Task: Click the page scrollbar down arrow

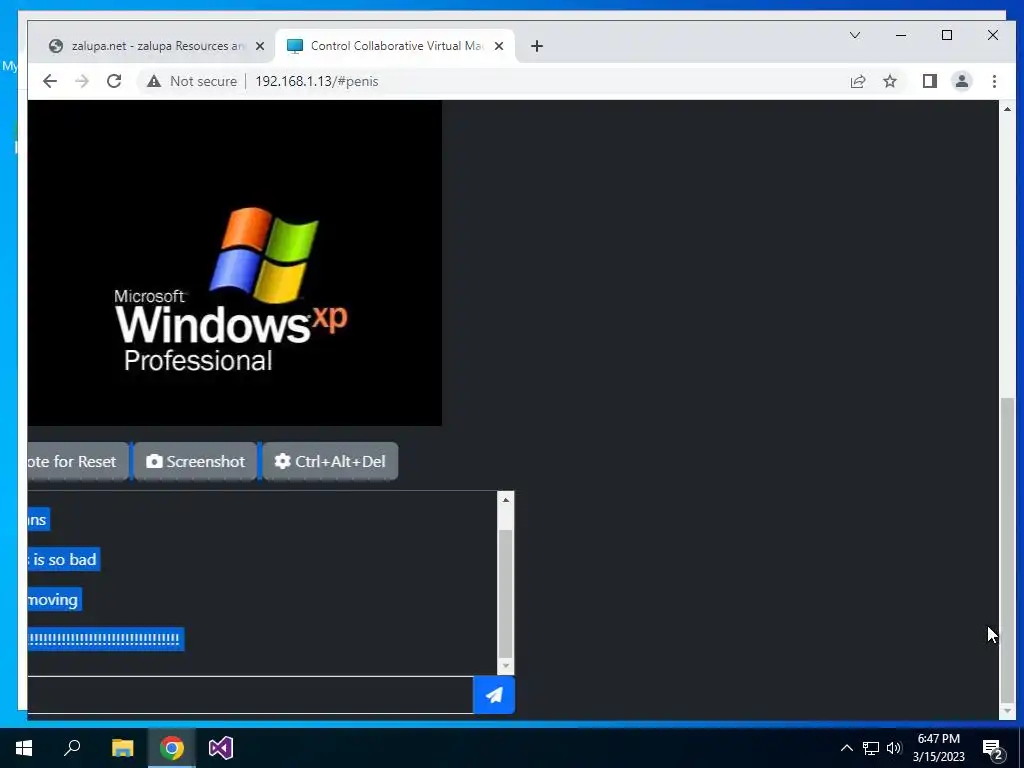Action: (x=1007, y=711)
